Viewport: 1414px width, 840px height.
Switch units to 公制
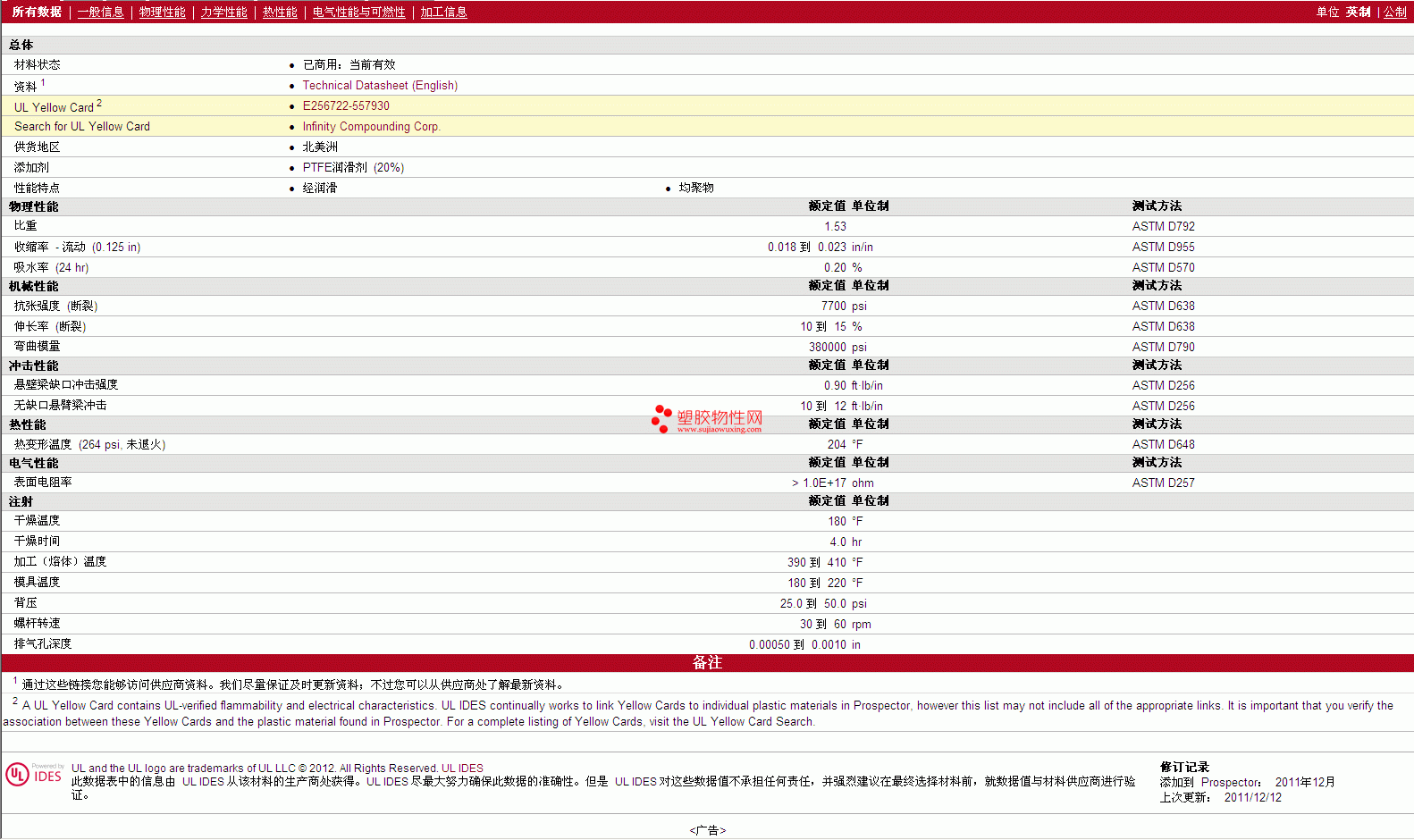[1395, 12]
